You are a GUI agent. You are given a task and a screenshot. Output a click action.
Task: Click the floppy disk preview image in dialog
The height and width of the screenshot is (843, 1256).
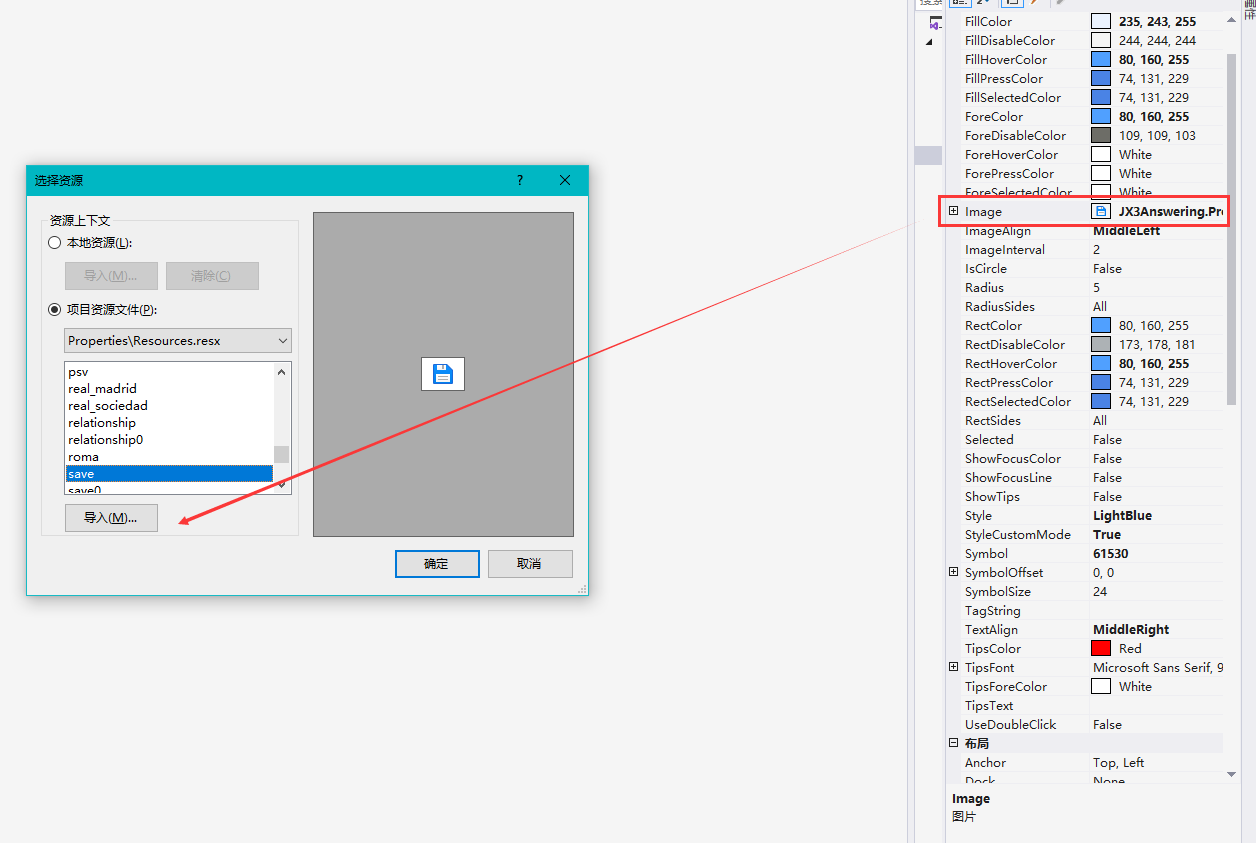click(443, 373)
